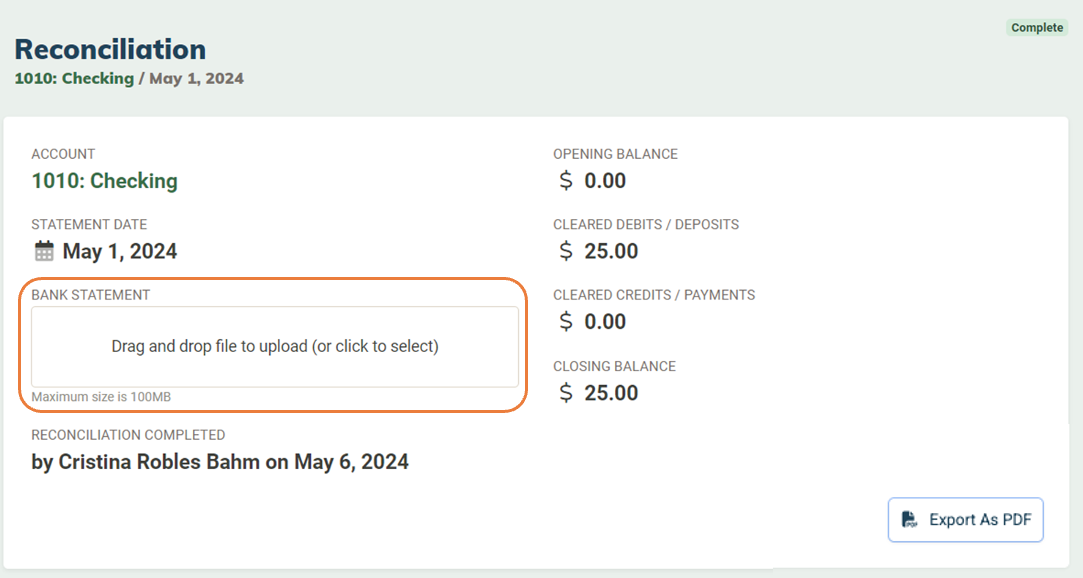Click the dollar sign under Cleared Credits / Payments
1083x578 pixels.
point(566,322)
